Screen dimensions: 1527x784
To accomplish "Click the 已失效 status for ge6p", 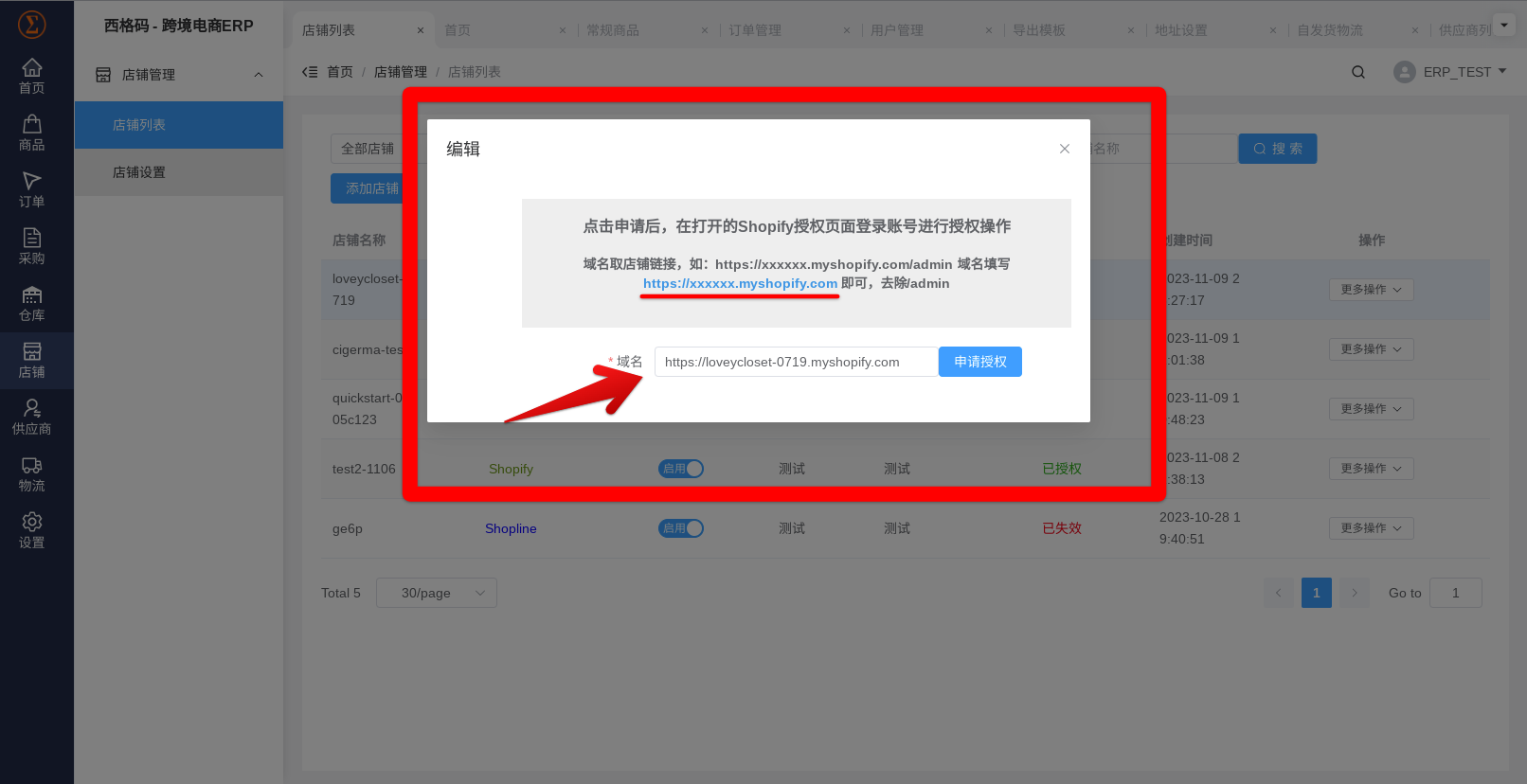I will pos(1062,528).
